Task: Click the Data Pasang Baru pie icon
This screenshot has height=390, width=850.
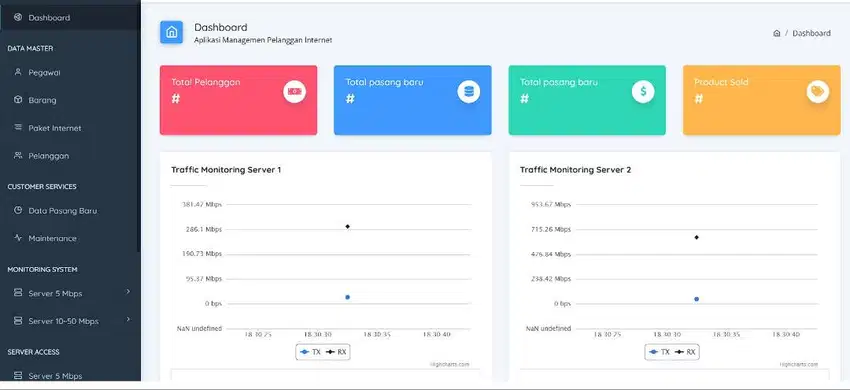Action: (17, 210)
